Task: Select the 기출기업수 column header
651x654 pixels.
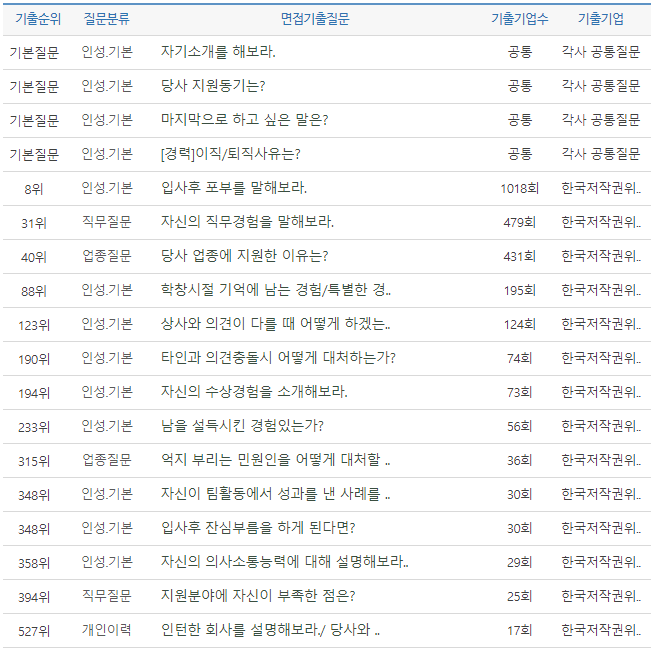Action: [x=519, y=19]
